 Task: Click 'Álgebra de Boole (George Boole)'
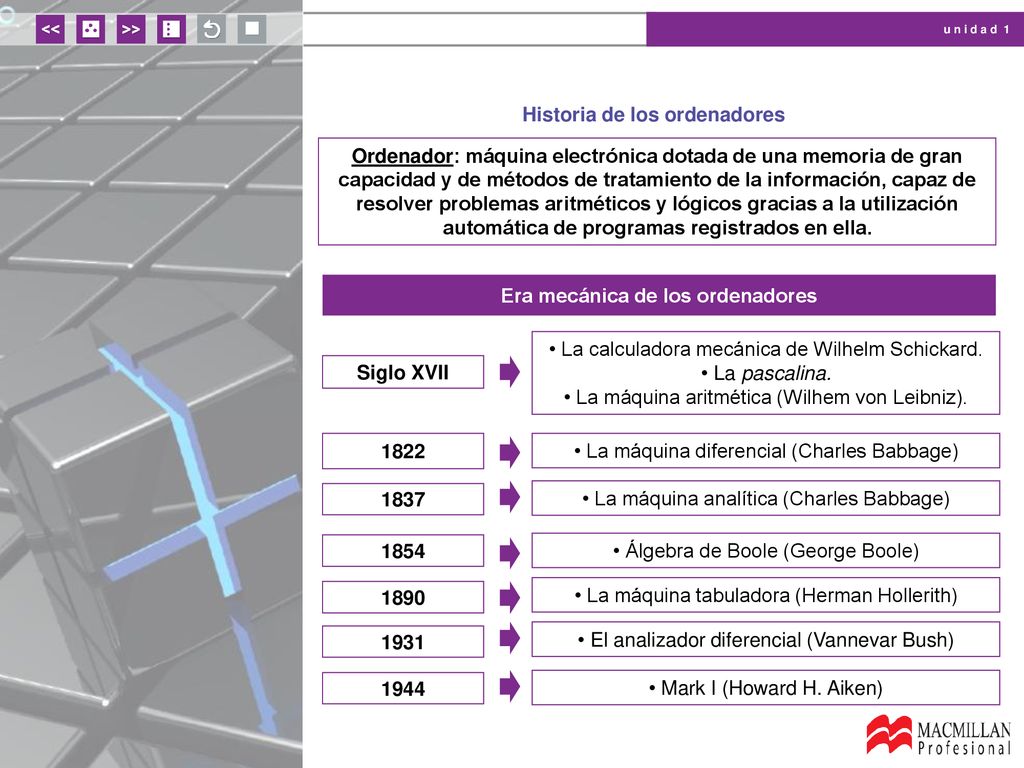point(765,551)
